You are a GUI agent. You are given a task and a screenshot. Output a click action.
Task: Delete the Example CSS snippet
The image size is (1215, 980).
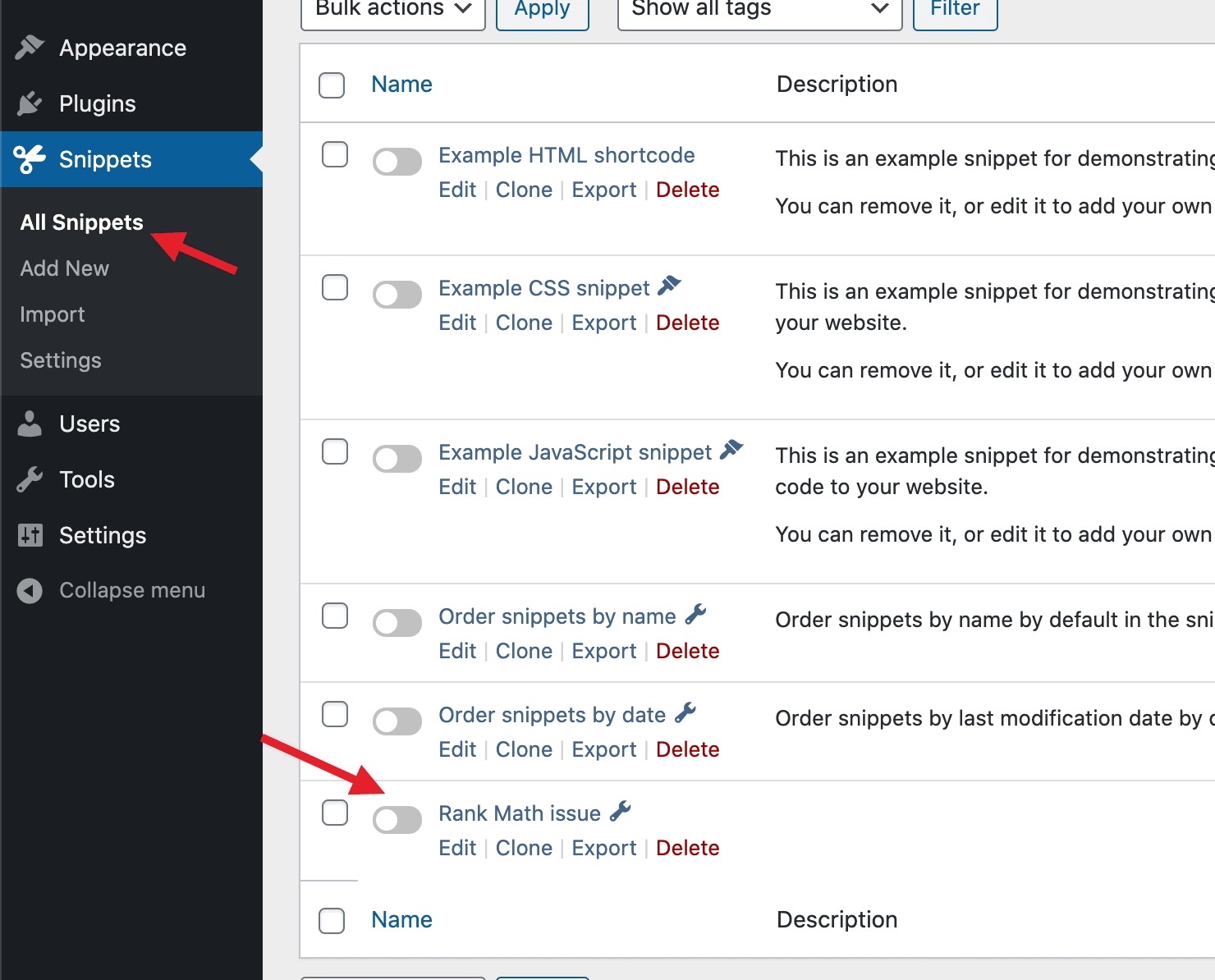coord(687,323)
